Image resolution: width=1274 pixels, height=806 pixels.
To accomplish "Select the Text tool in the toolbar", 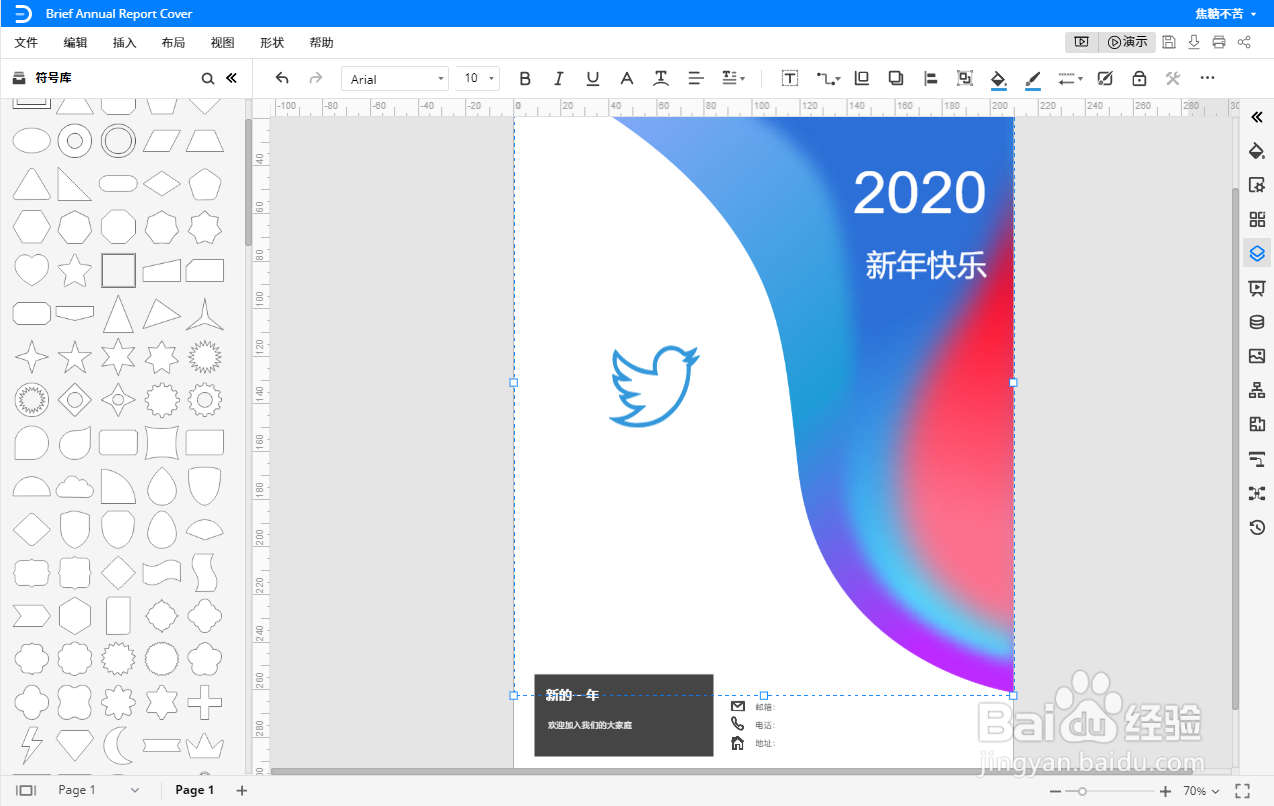I will [x=789, y=78].
